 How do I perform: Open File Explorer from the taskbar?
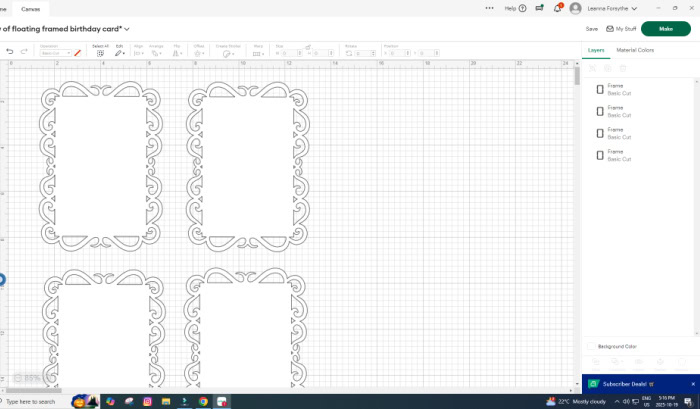pyautogui.click(x=166, y=401)
